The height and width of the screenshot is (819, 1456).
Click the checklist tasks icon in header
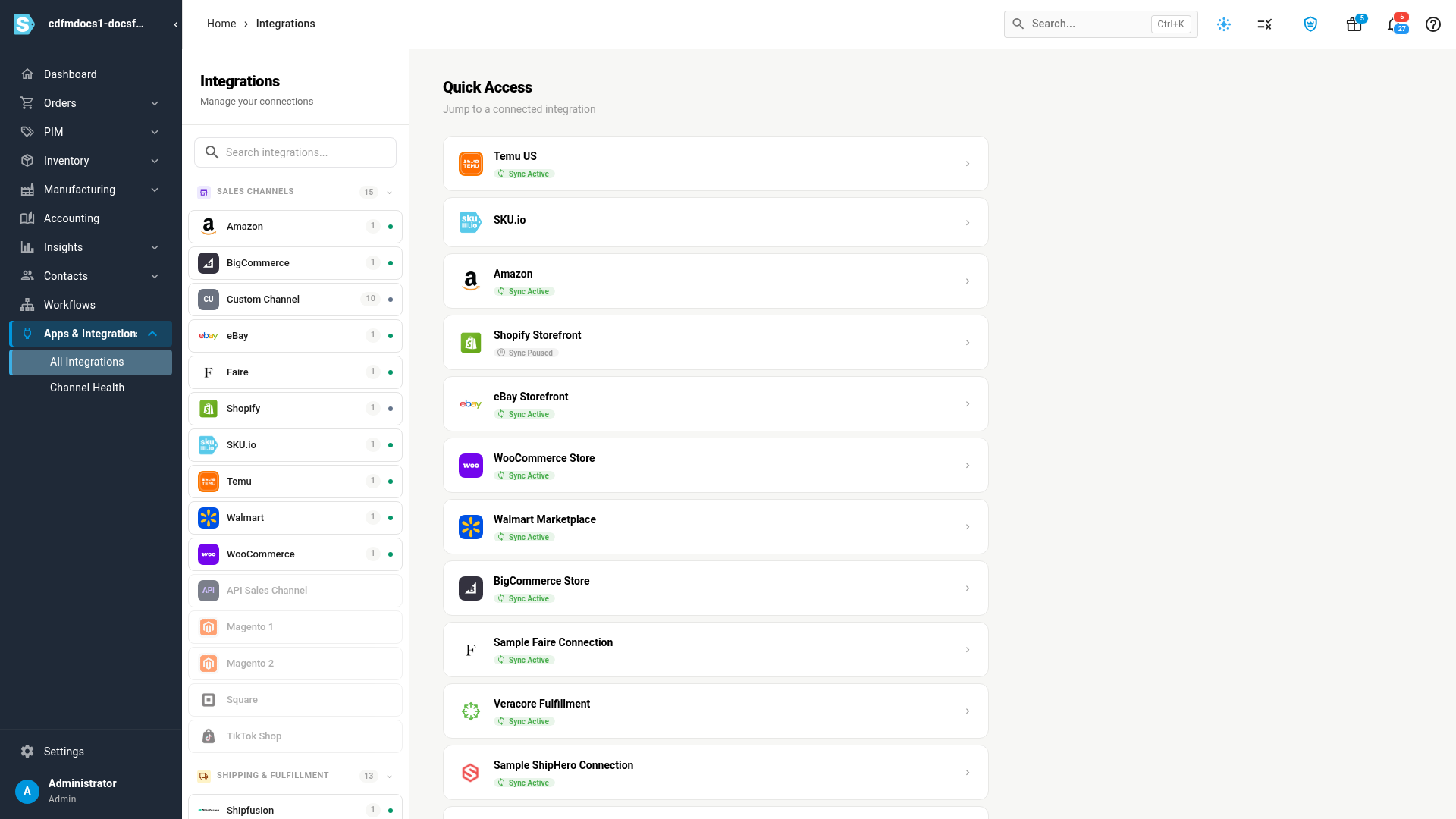pyautogui.click(x=1264, y=24)
